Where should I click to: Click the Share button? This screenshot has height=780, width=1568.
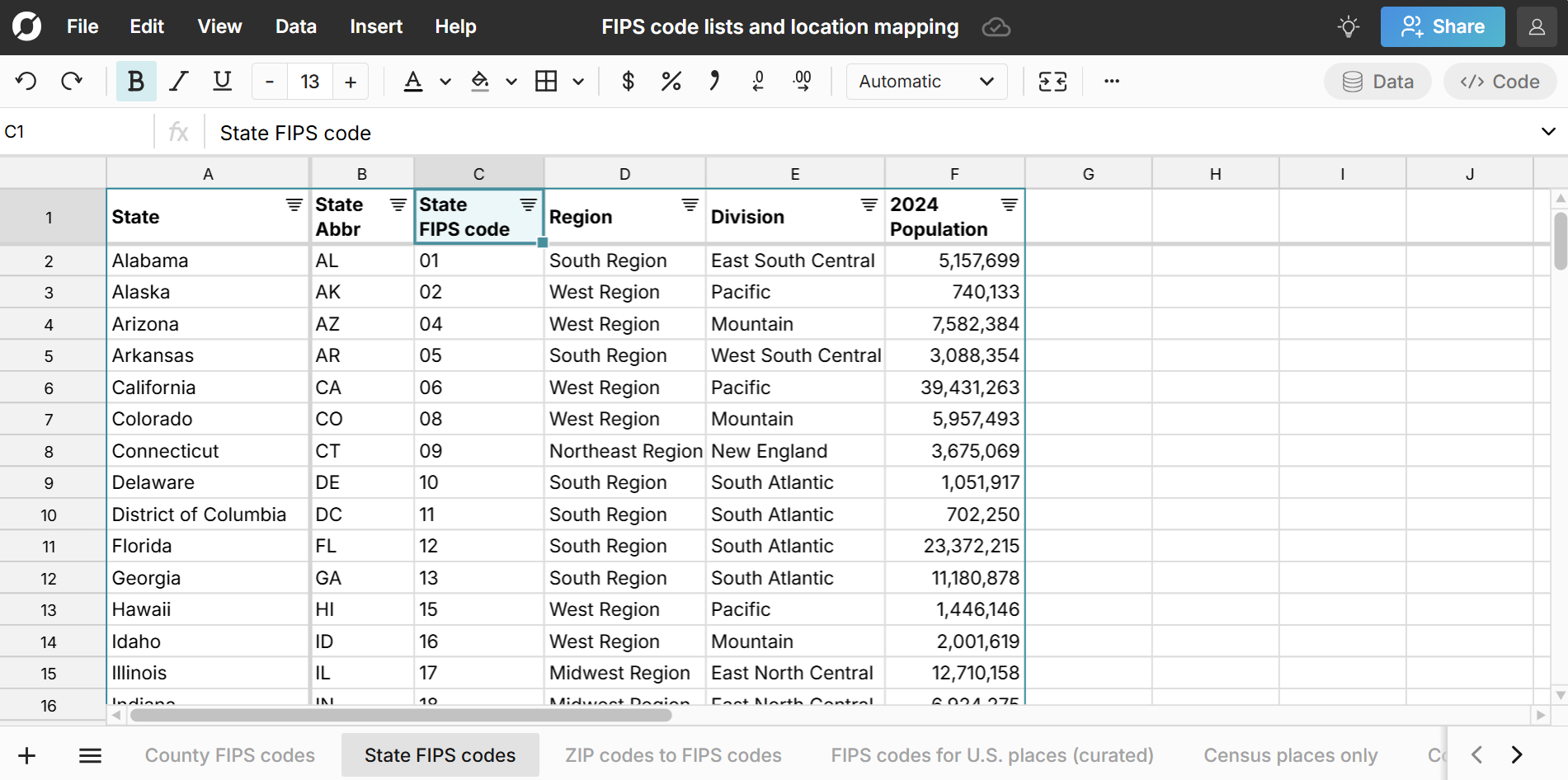coord(1442,26)
